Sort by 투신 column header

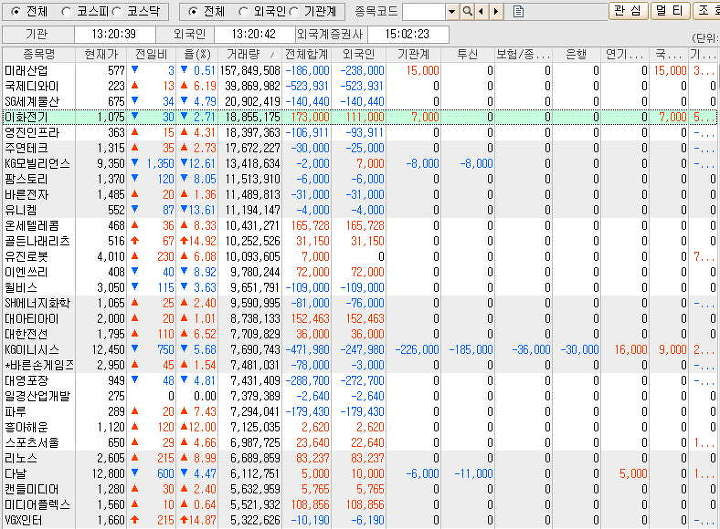(467, 54)
